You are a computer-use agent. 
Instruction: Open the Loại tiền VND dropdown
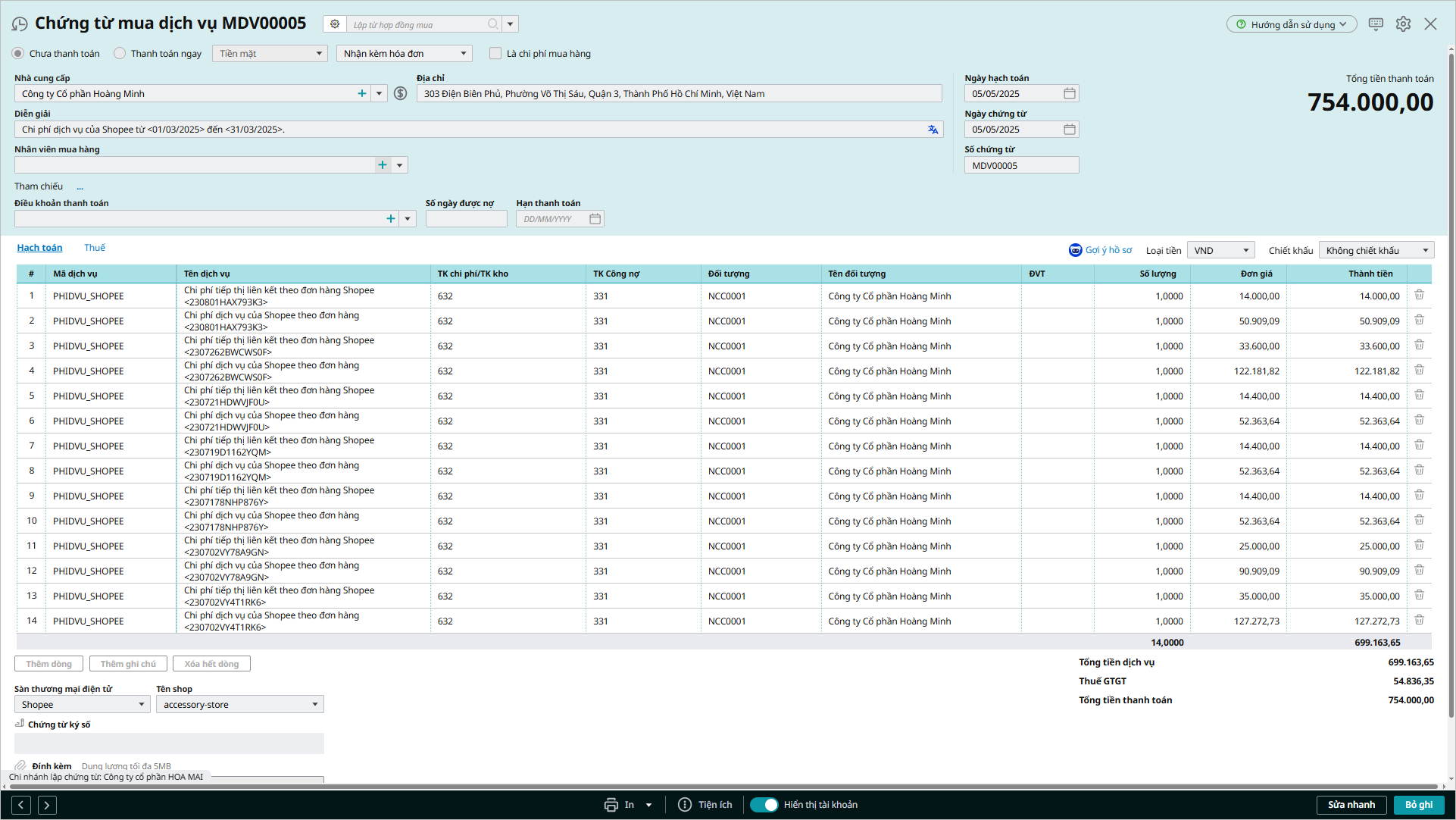(1245, 251)
